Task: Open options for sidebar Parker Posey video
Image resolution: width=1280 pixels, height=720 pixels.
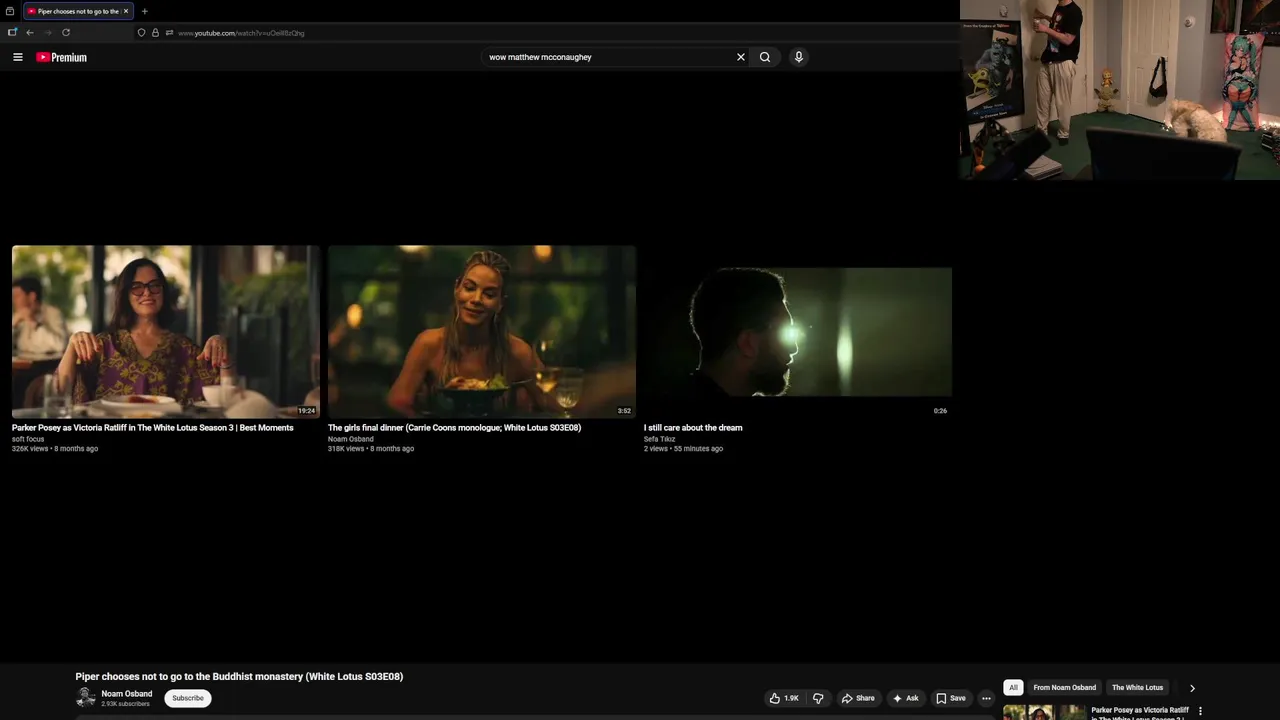Action: point(1200,711)
